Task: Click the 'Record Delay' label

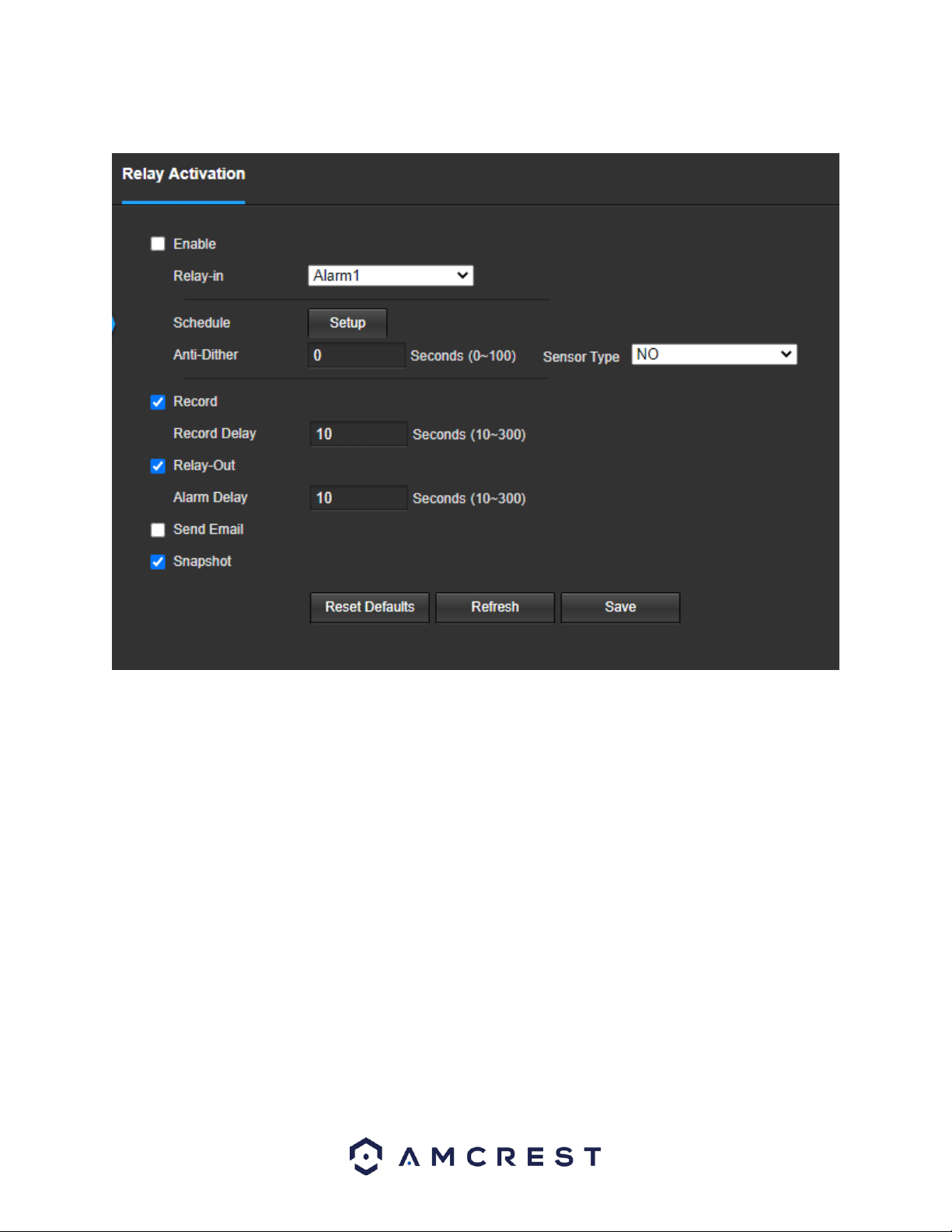Action: tap(214, 434)
